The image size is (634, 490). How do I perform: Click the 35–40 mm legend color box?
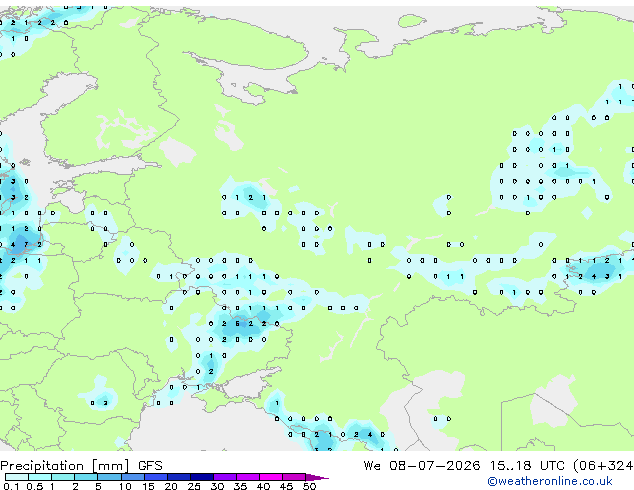248,477
